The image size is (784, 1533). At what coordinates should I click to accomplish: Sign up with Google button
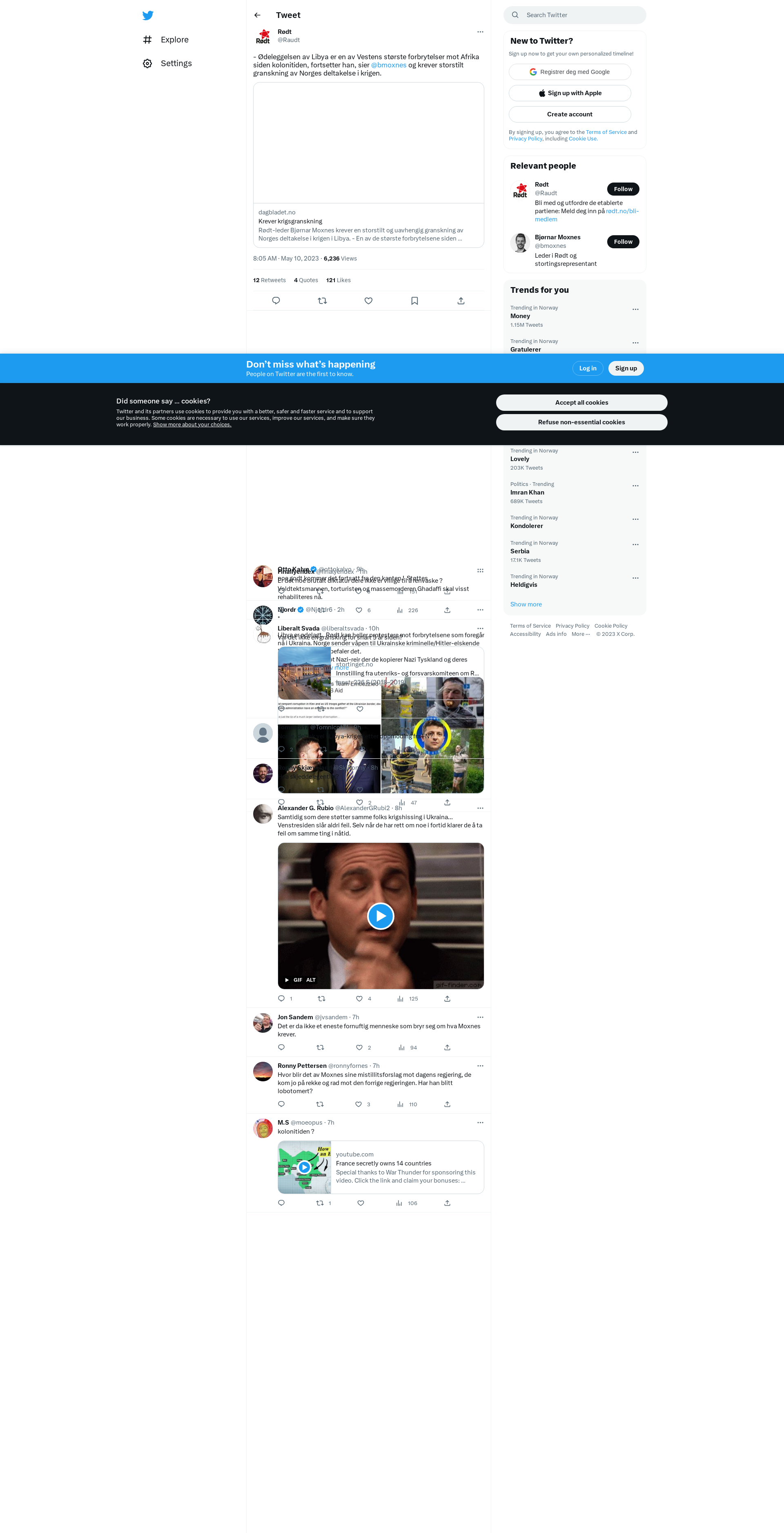pos(570,72)
